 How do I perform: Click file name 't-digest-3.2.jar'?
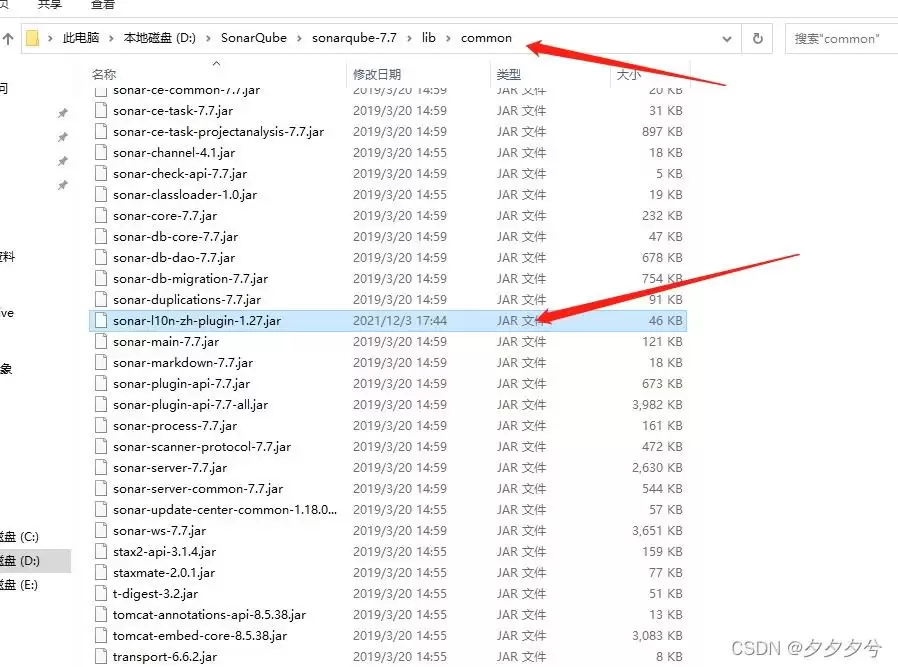(x=155, y=594)
